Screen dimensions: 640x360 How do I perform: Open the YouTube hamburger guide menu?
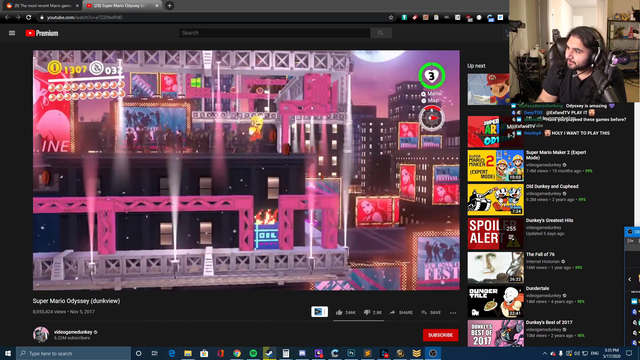[12, 33]
